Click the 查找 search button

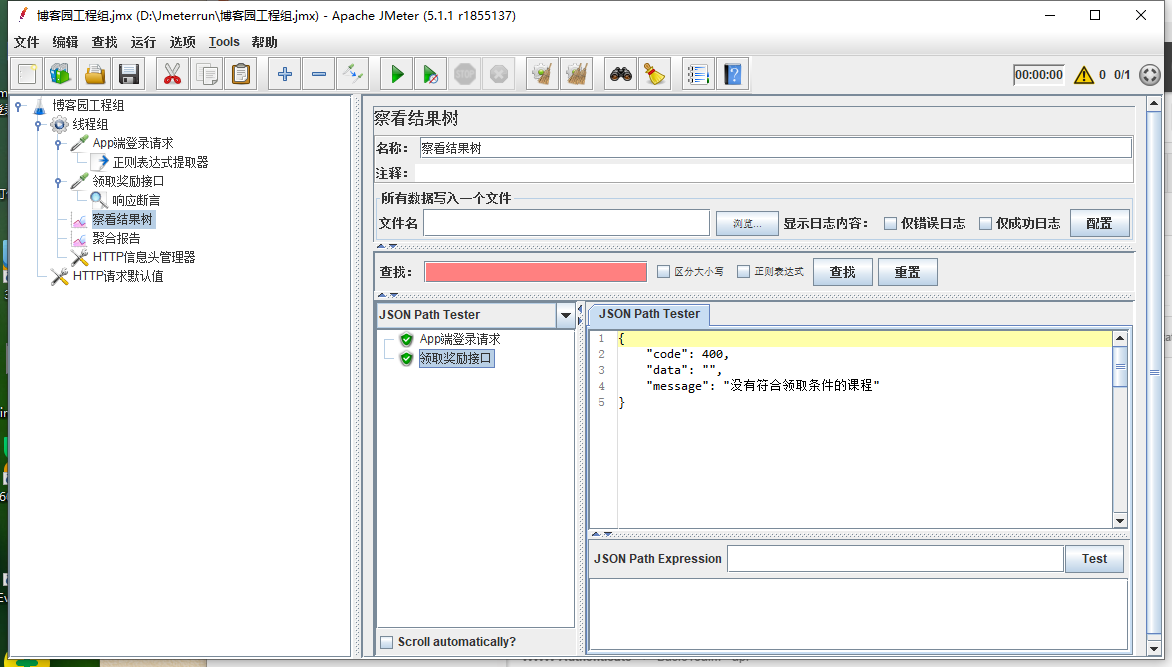[x=842, y=272]
